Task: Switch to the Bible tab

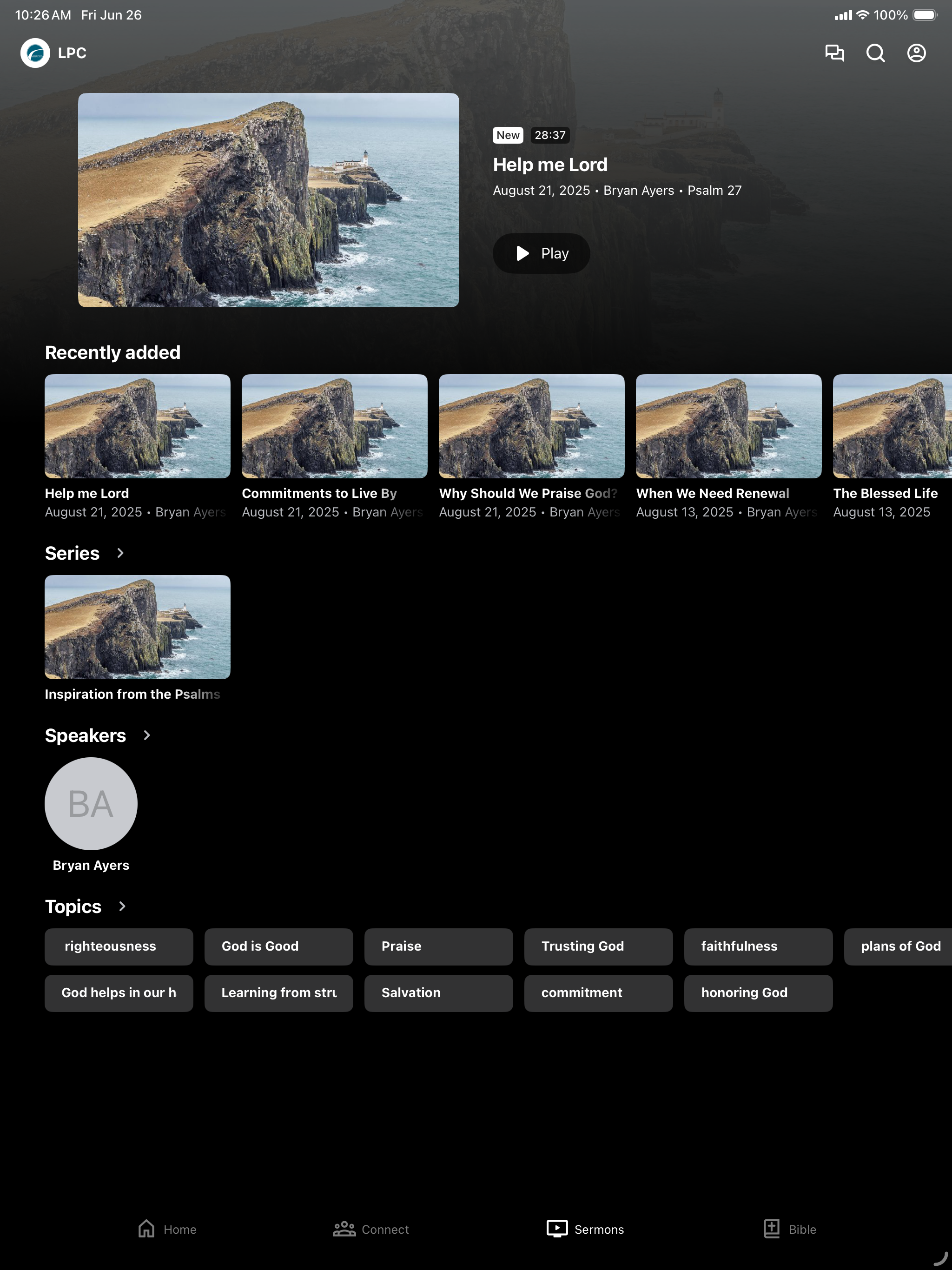Action: point(789,1229)
